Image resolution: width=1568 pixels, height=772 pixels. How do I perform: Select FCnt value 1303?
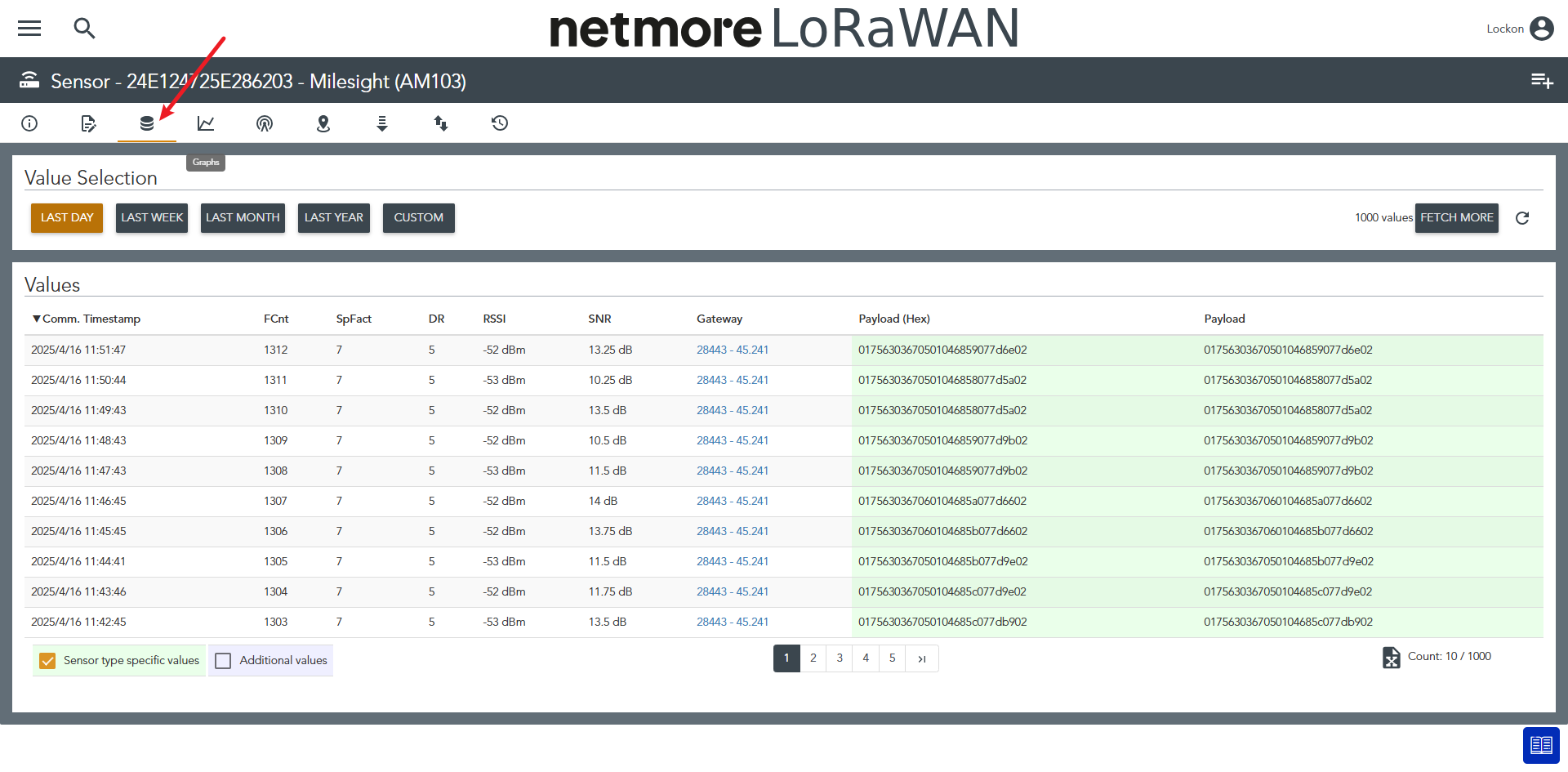pos(276,622)
